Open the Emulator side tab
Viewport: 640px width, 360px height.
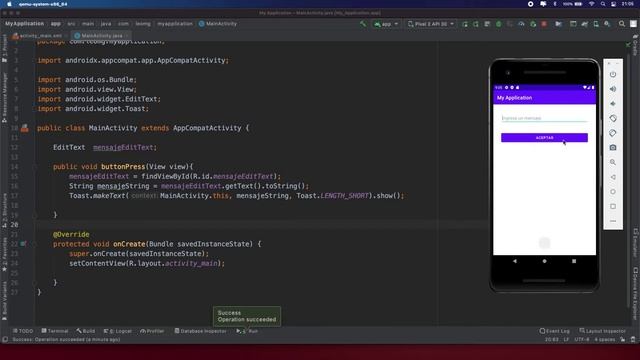click(636, 242)
